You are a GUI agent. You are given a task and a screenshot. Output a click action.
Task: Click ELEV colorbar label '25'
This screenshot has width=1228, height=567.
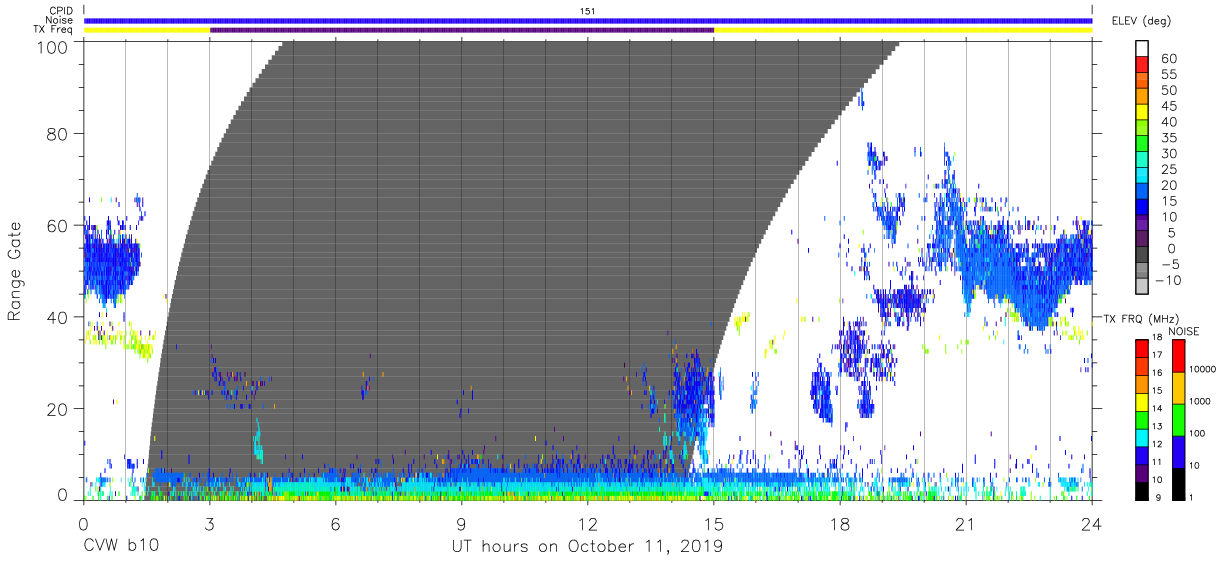point(1168,170)
